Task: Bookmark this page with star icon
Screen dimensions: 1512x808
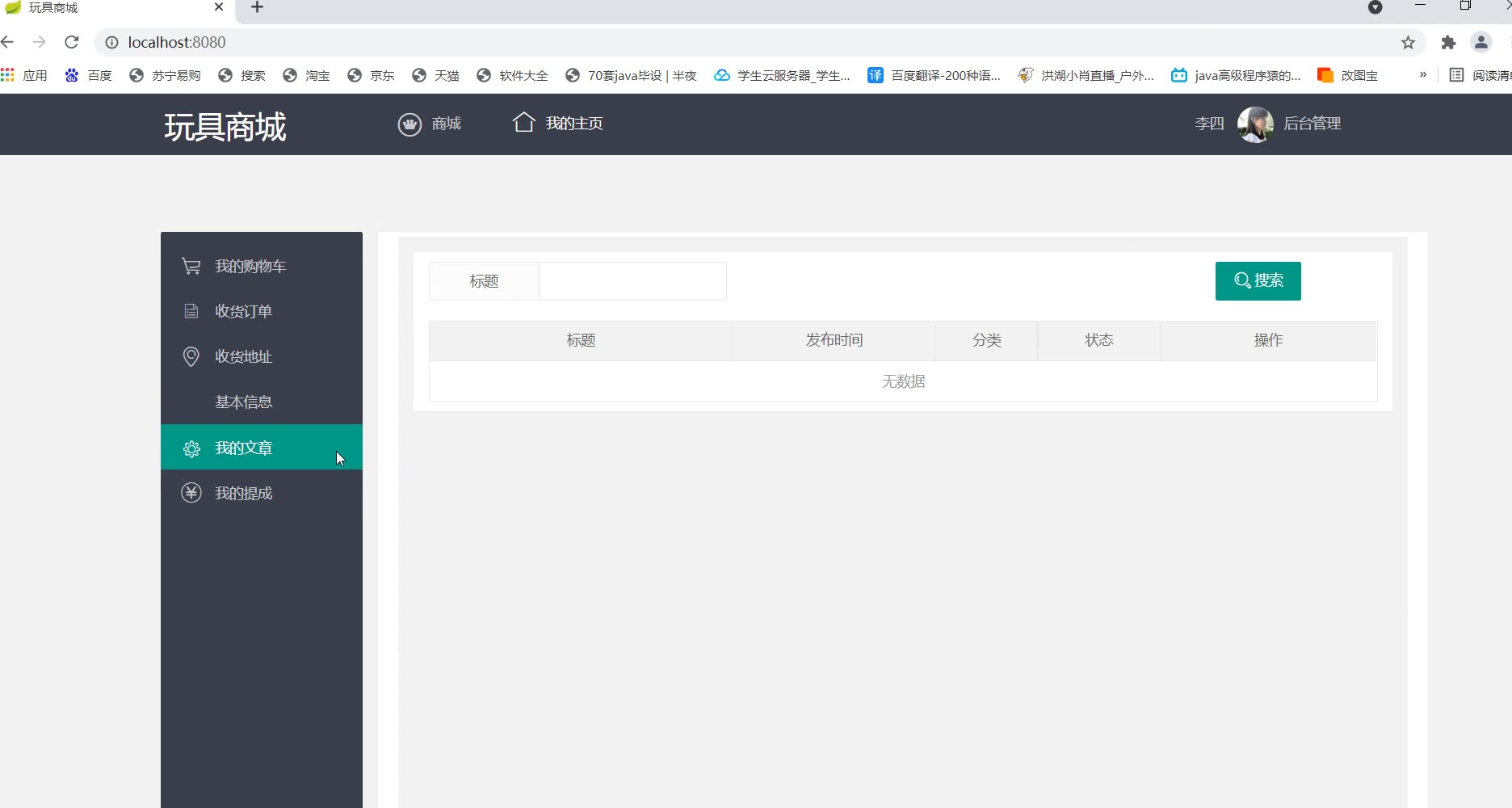Action: pos(1408,43)
